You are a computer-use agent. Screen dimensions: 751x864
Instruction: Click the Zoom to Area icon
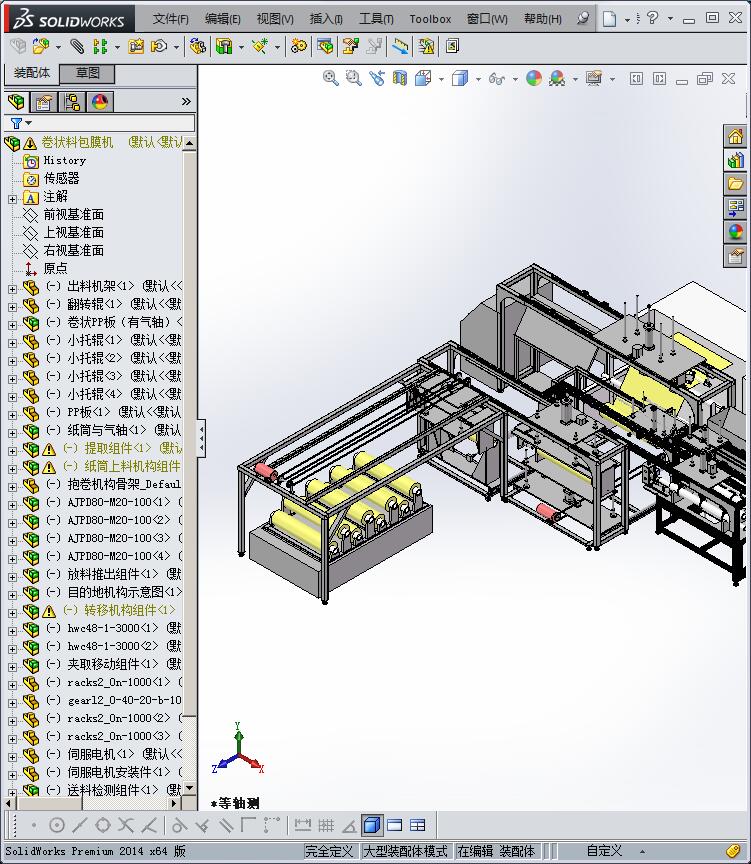[x=353, y=78]
